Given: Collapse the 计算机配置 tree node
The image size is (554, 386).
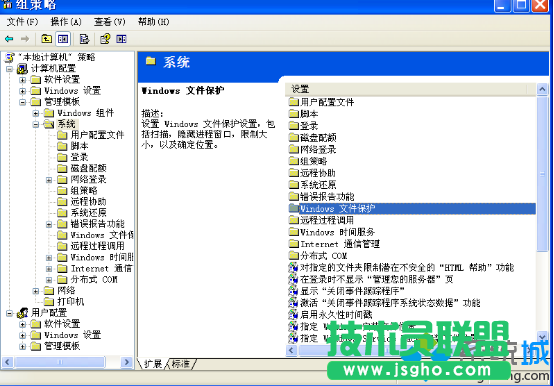Looking at the screenshot, I should [x=10, y=69].
